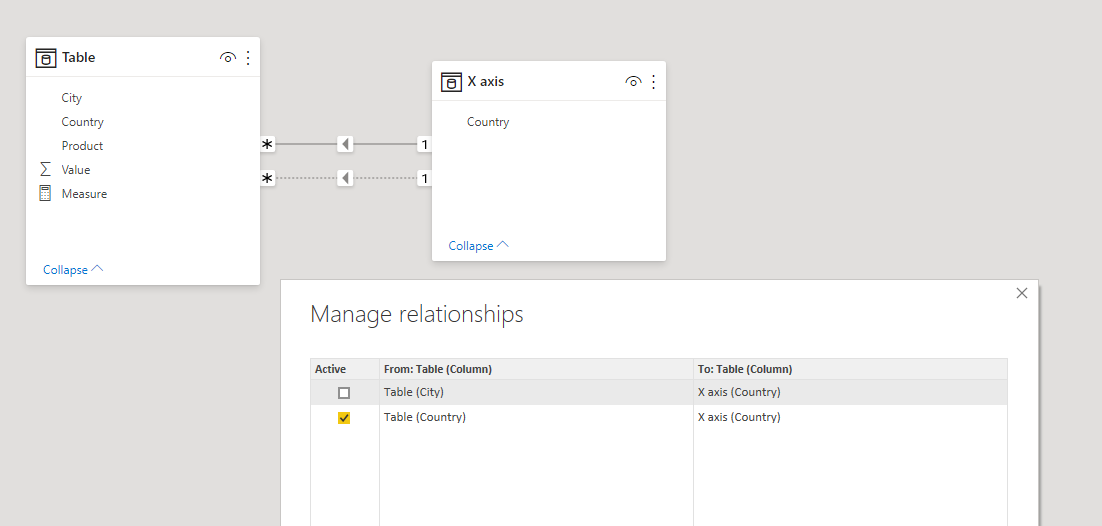Toggle visibility eye on X axis card
Image resolution: width=1102 pixels, height=526 pixels.
[633, 82]
